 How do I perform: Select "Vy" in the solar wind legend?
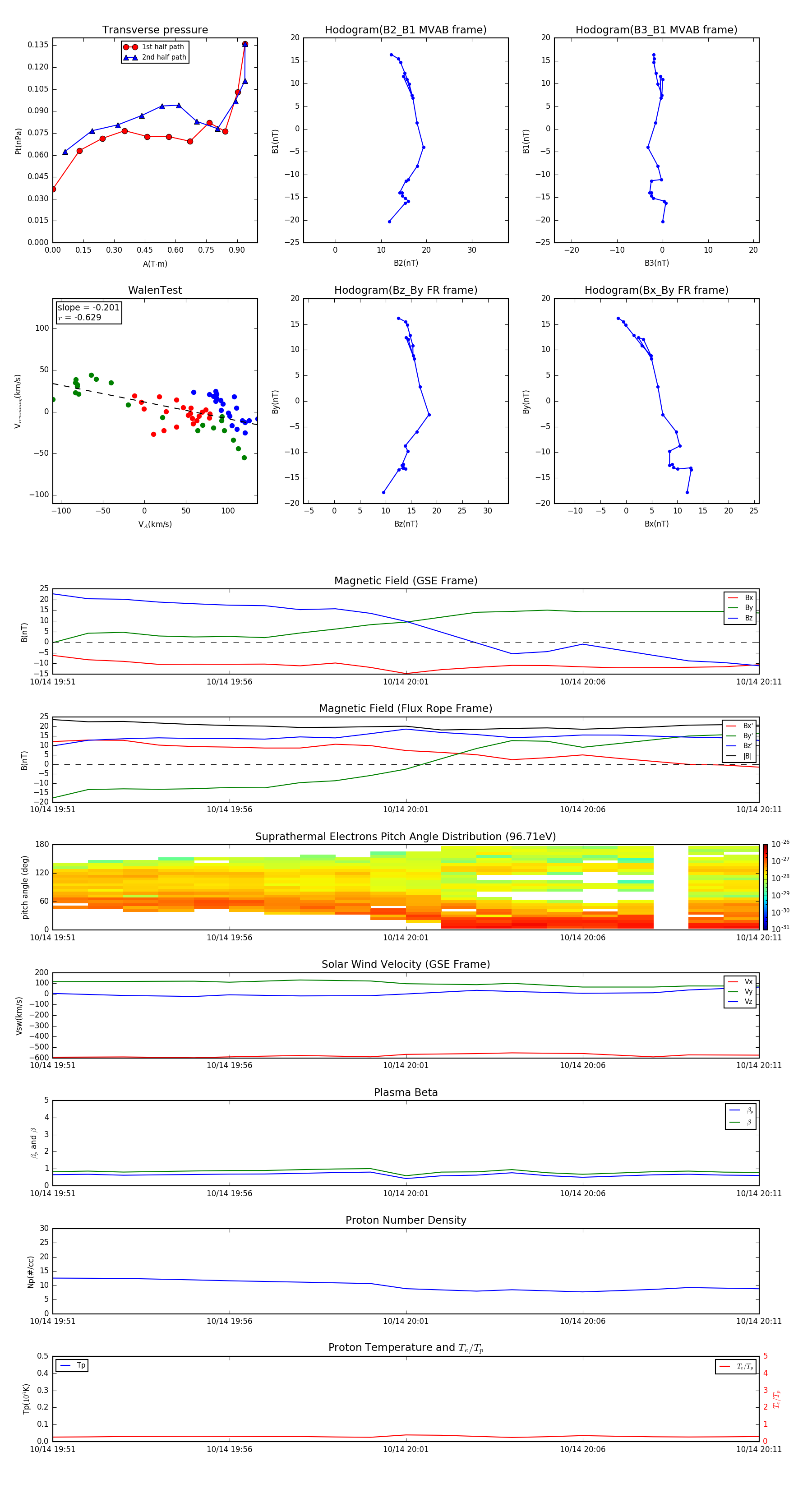click(740, 992)
